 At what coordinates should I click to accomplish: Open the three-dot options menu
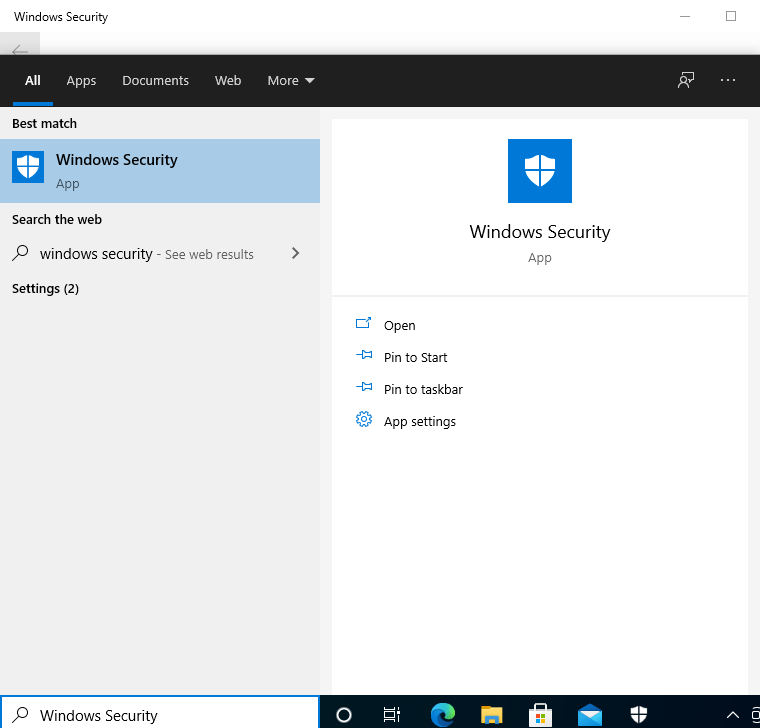(728, 81)
